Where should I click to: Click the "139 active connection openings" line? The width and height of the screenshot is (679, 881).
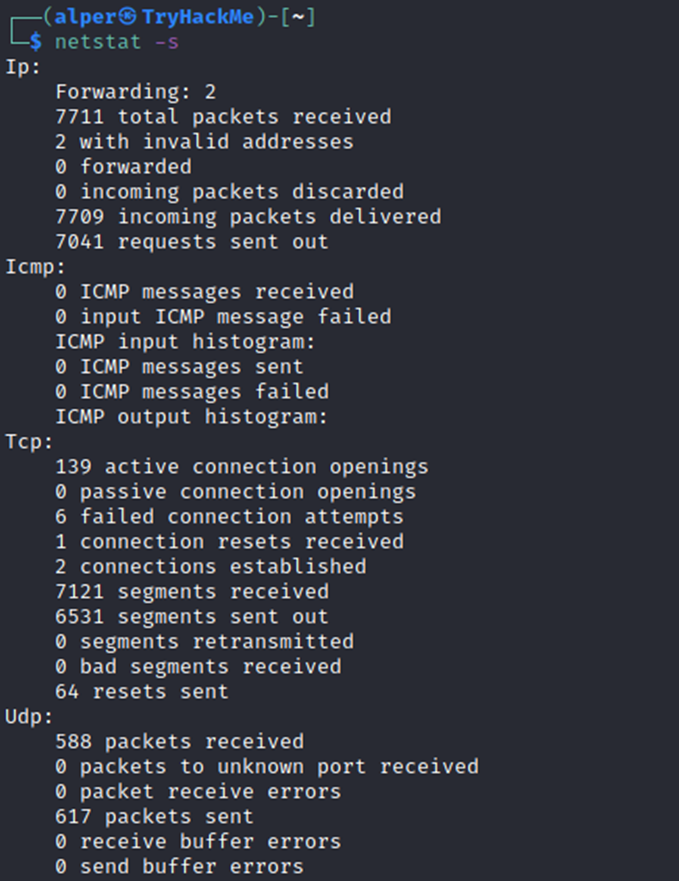coord(241,467)
